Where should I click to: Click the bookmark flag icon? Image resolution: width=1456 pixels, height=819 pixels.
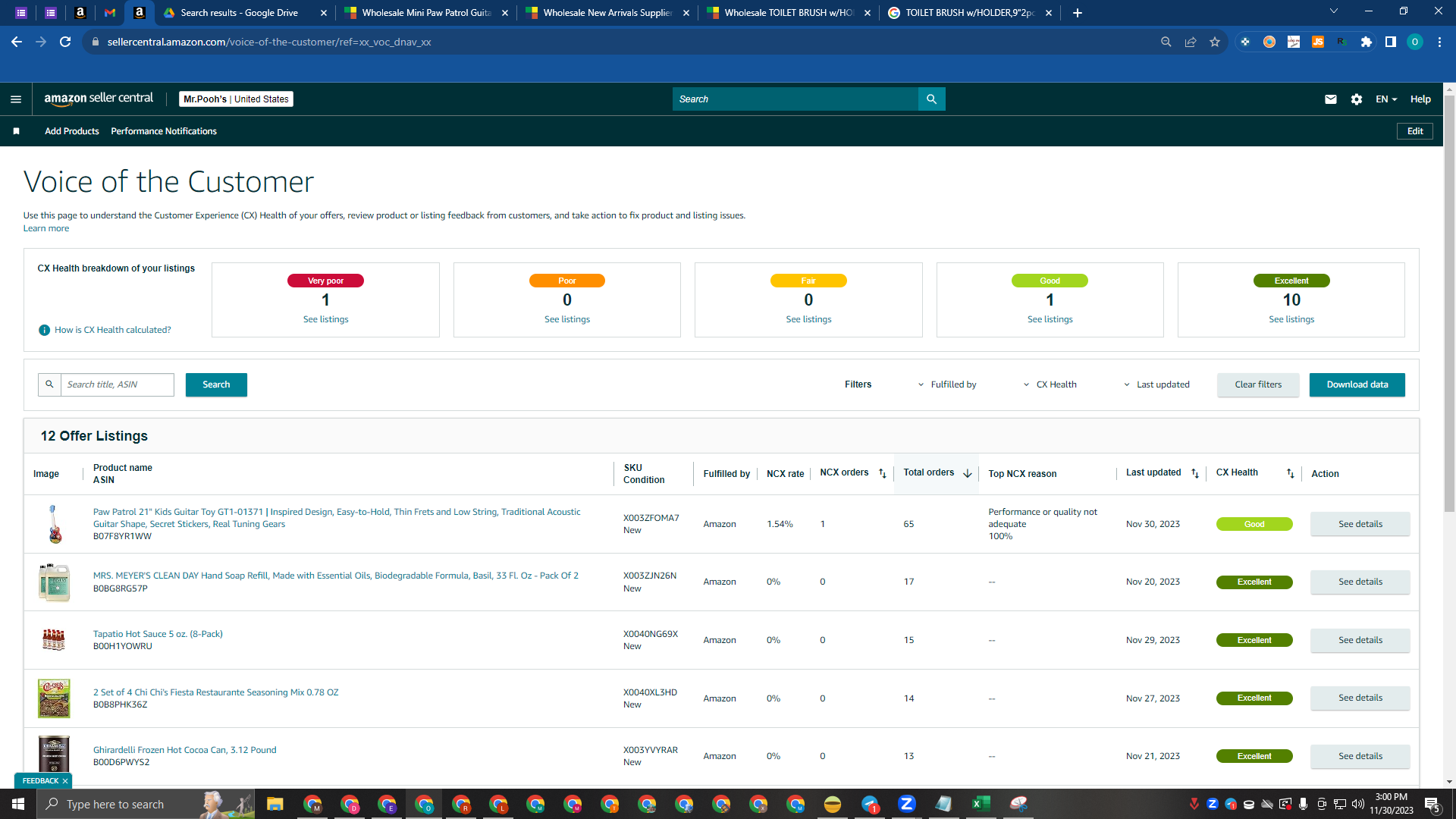pos(16,131)
